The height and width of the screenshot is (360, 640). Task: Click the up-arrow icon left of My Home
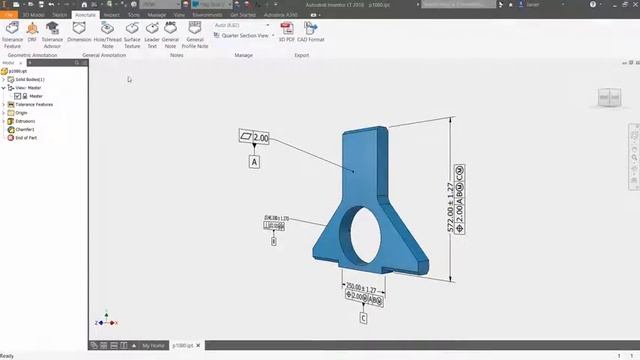(x=134, y=346)
